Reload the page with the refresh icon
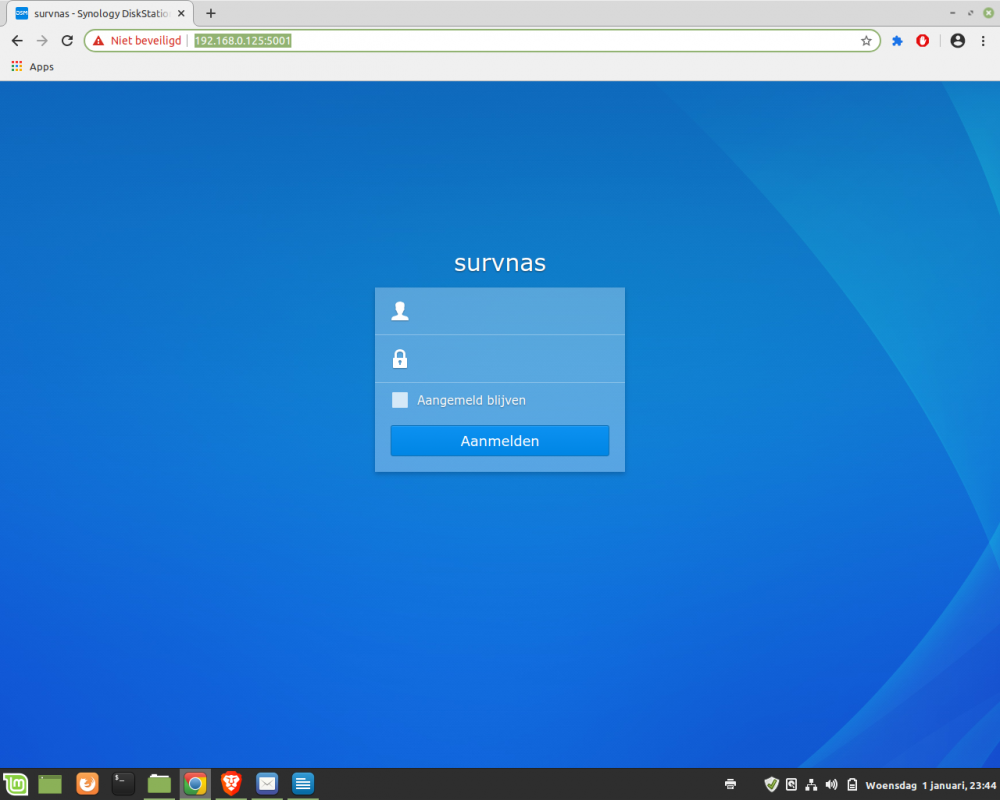The width and height of the screenshot is (1000, 800). (67, 41)
